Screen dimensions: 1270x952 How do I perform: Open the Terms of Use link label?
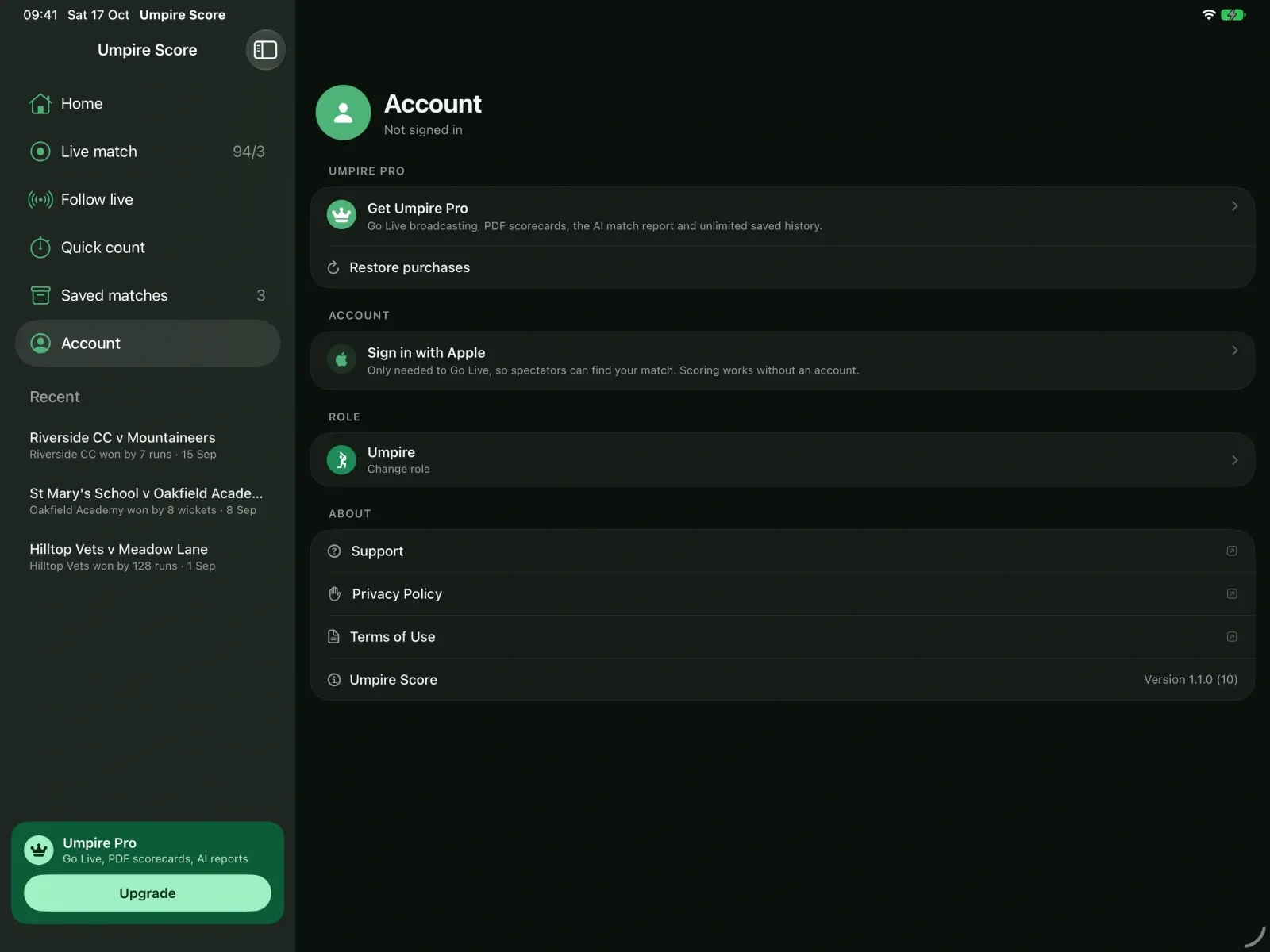[392, 636]
